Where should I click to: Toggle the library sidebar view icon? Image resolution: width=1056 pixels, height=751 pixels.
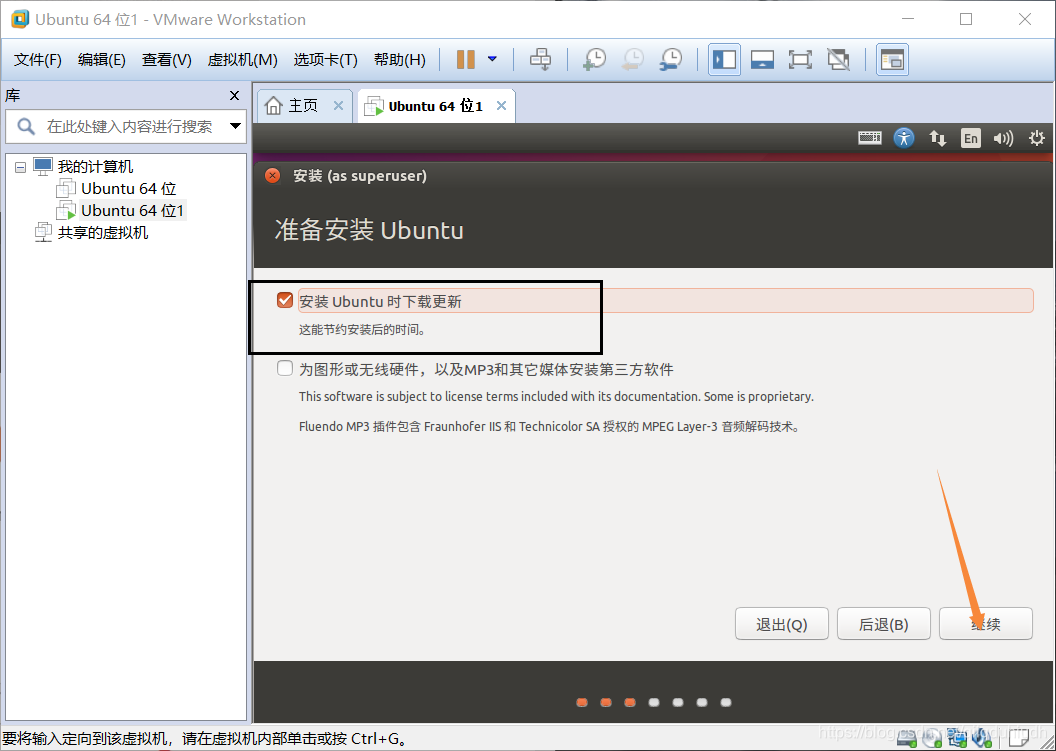coord(725,60)
